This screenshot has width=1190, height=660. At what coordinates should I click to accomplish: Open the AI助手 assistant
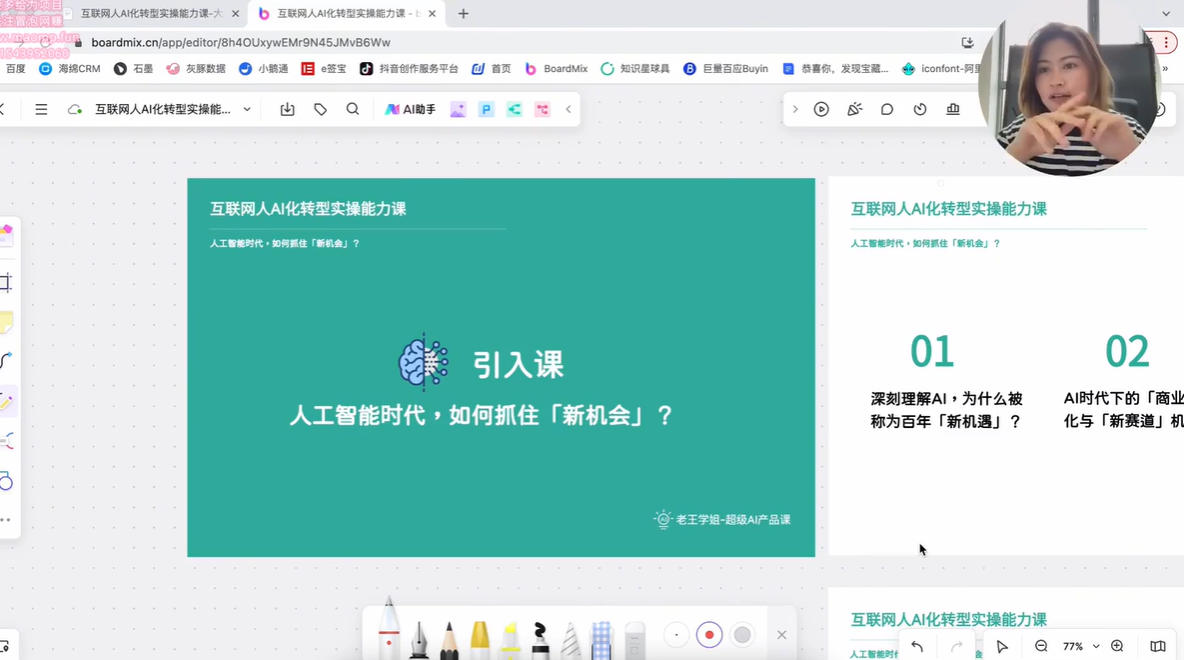tap(411, 109)
